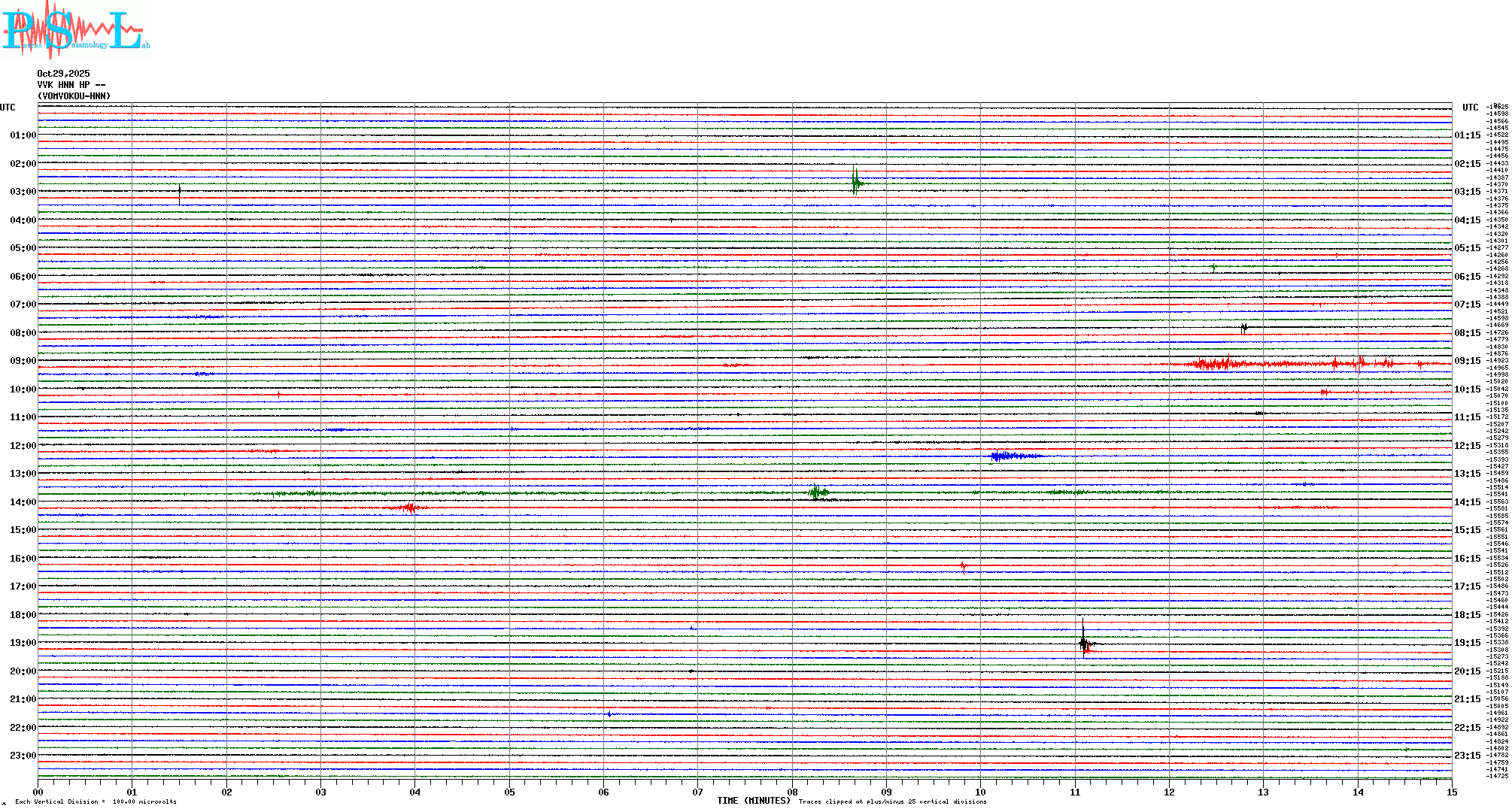Viewport: 1512px width, 812px height.
Task: Click the Oct29,2025 date label
Action: 63,74
